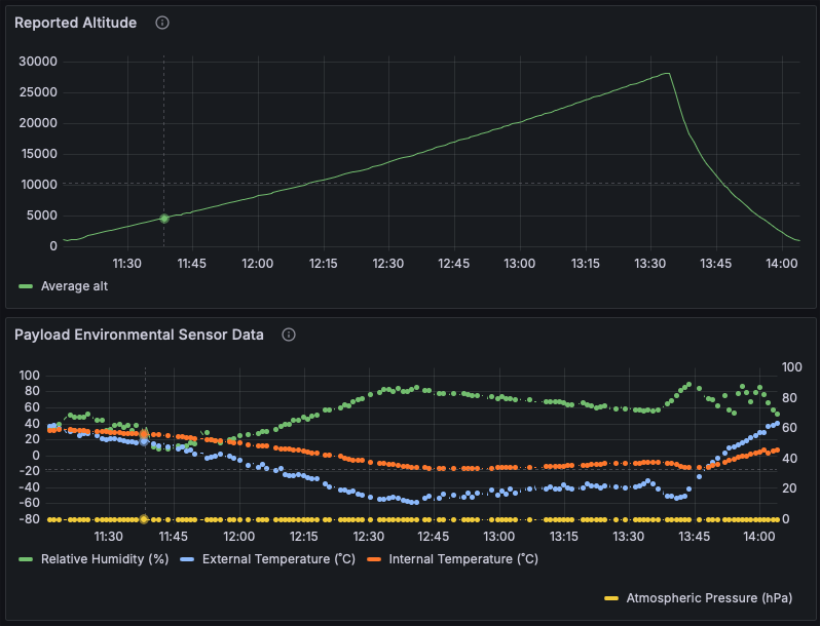
Task: Click the highlighted yellow pressure data point
Action: 144,519
